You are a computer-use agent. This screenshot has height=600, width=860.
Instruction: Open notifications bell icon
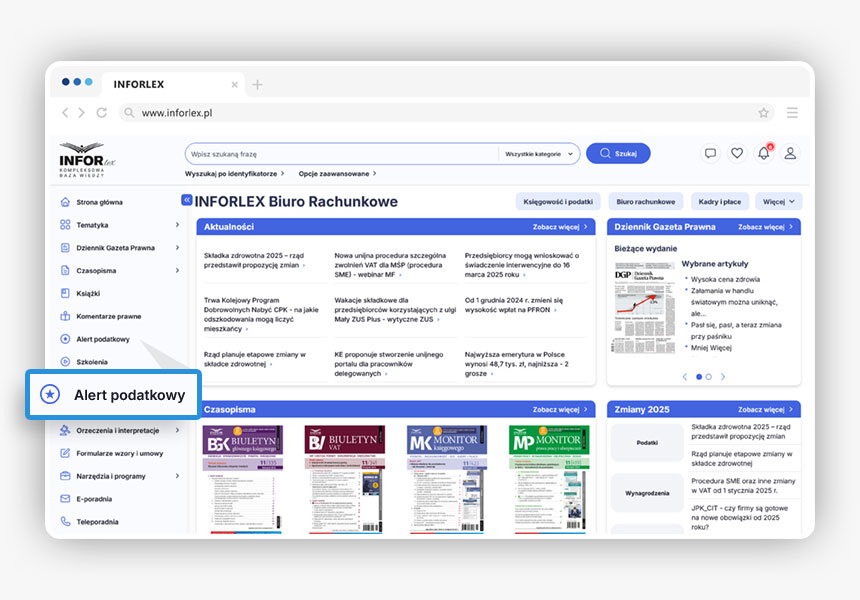[764, 153]
